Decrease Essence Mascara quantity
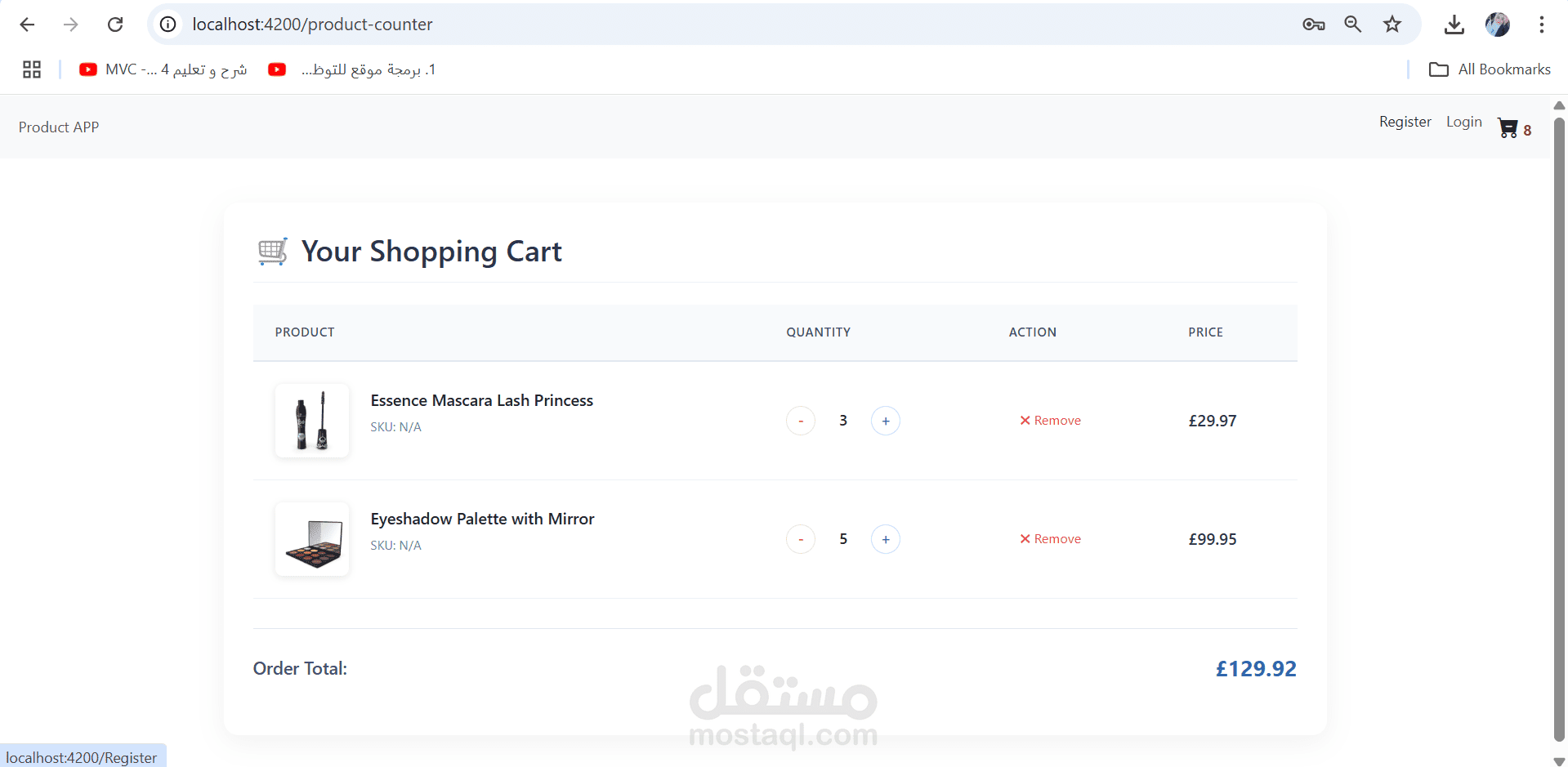The width and height of the screenshot is (1568, 767). [x=801, y=421]
